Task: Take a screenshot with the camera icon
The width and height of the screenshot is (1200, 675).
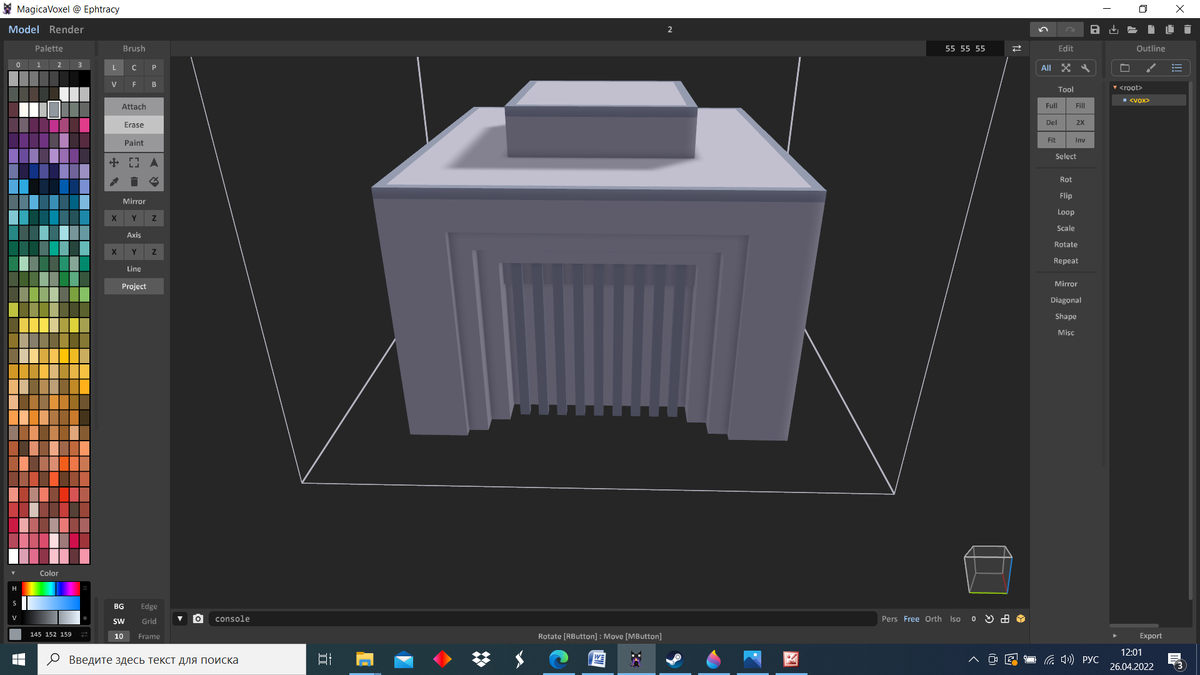Action: (198, 619)
